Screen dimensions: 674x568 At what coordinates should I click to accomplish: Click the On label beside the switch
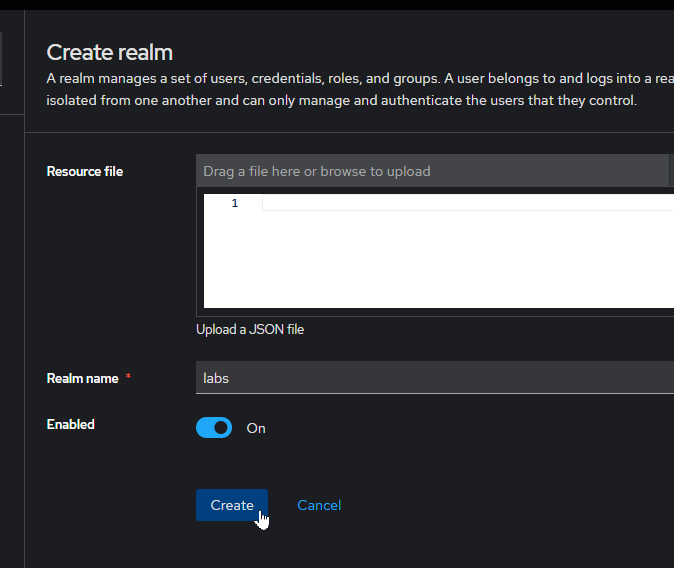coord(256,428)
